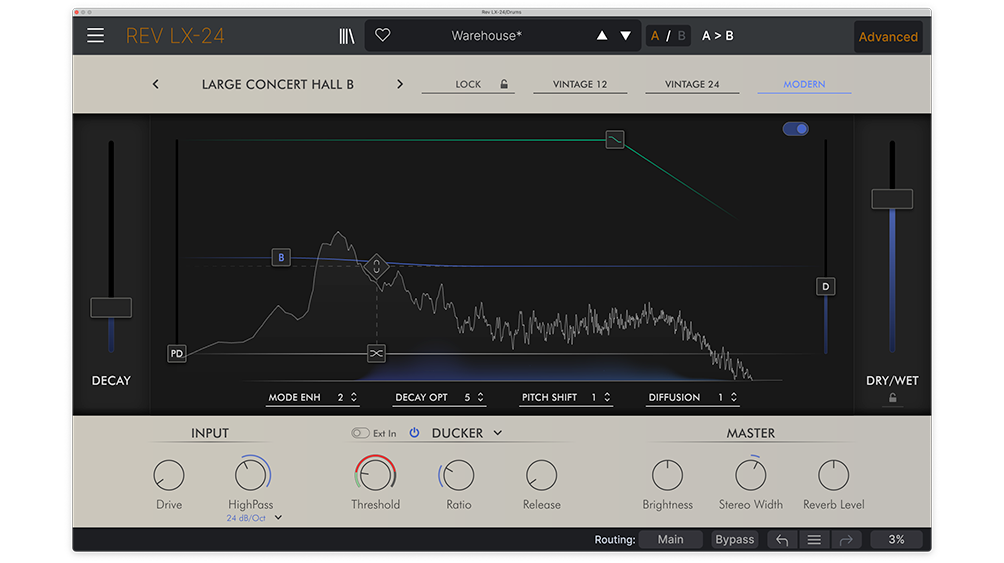Select slot B in the A/B compare
Viewport: 1004px width, 563px height.
[x=681, y=36]
